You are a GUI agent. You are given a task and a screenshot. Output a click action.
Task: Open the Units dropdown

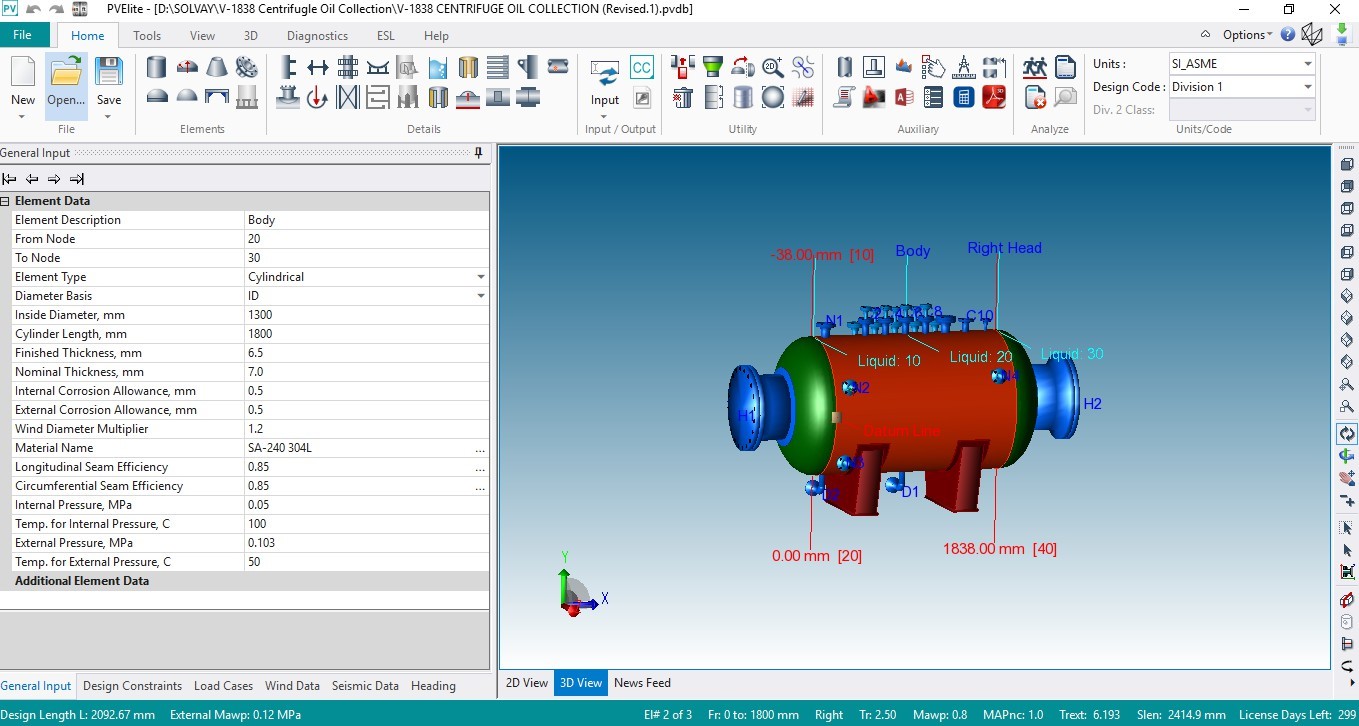(x=1307, y=64)
